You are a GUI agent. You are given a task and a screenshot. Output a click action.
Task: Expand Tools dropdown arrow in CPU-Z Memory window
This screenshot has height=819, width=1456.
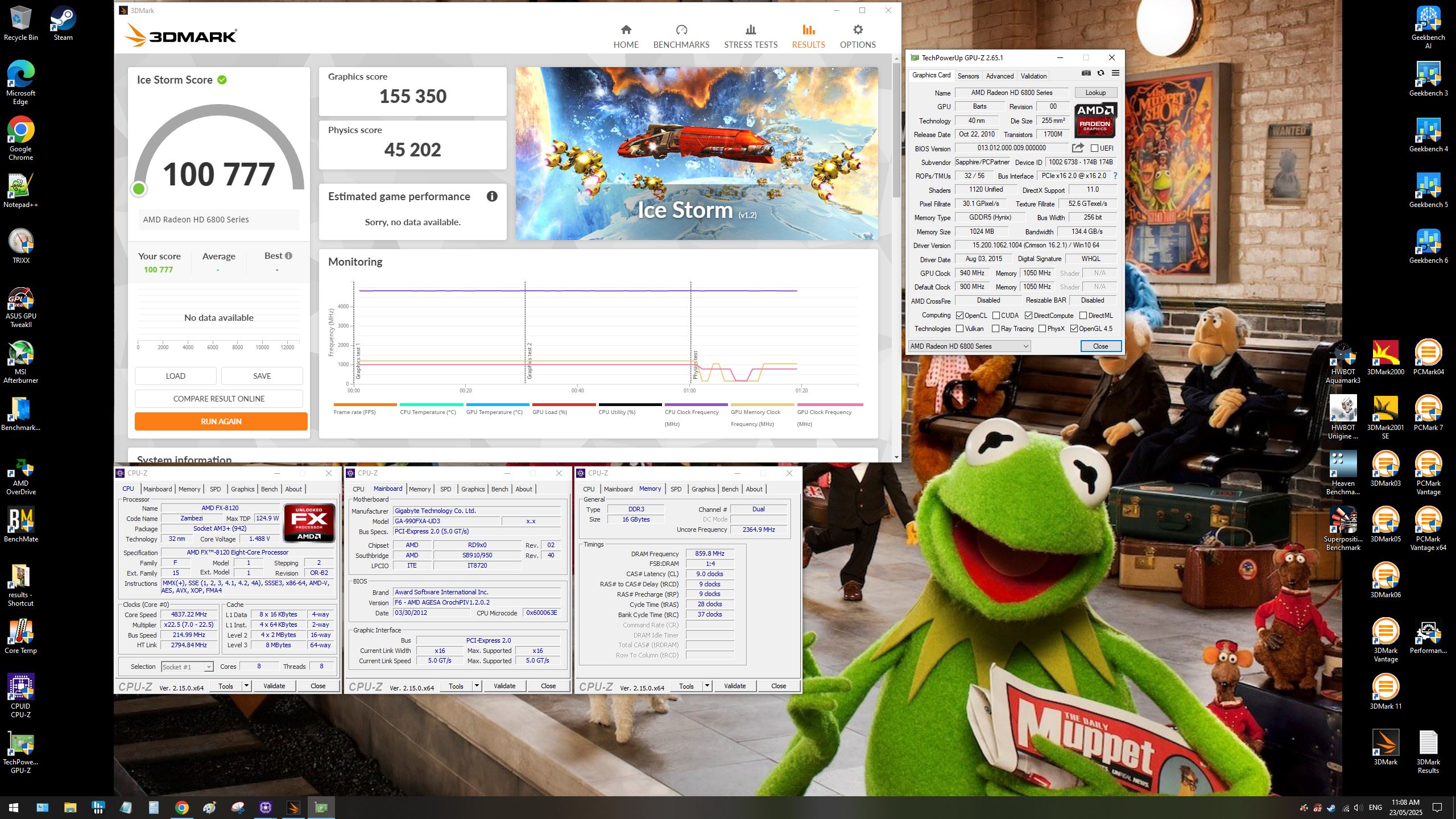tap(707, 686)
